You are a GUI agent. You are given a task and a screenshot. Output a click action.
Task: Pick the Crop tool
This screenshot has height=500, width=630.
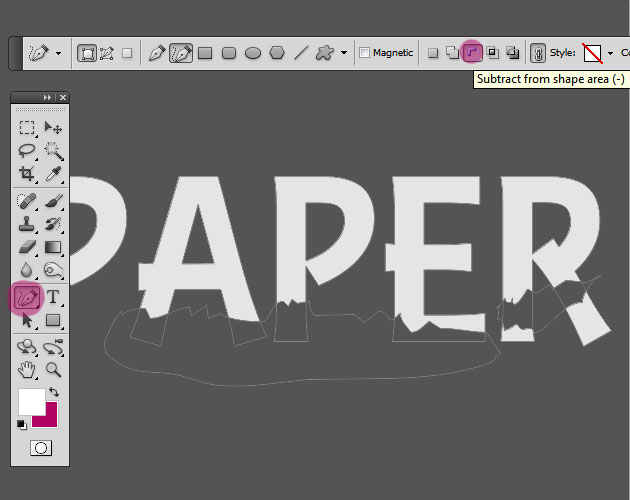point(27,175)
